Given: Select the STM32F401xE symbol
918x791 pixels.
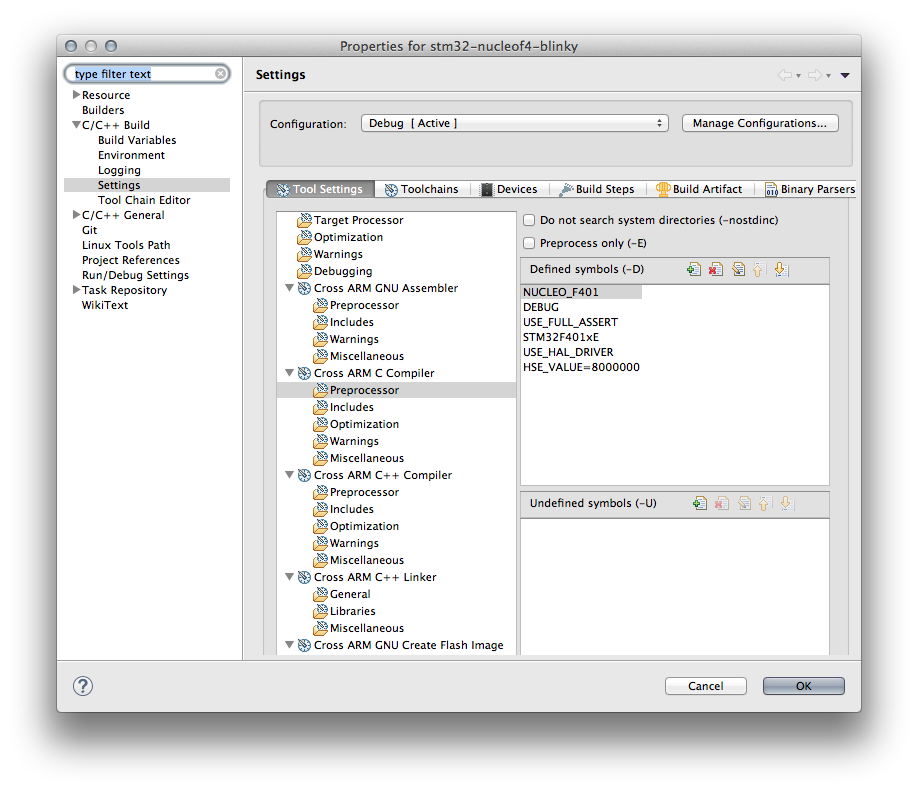Looking at the screenshot, I should pos(561,337).
